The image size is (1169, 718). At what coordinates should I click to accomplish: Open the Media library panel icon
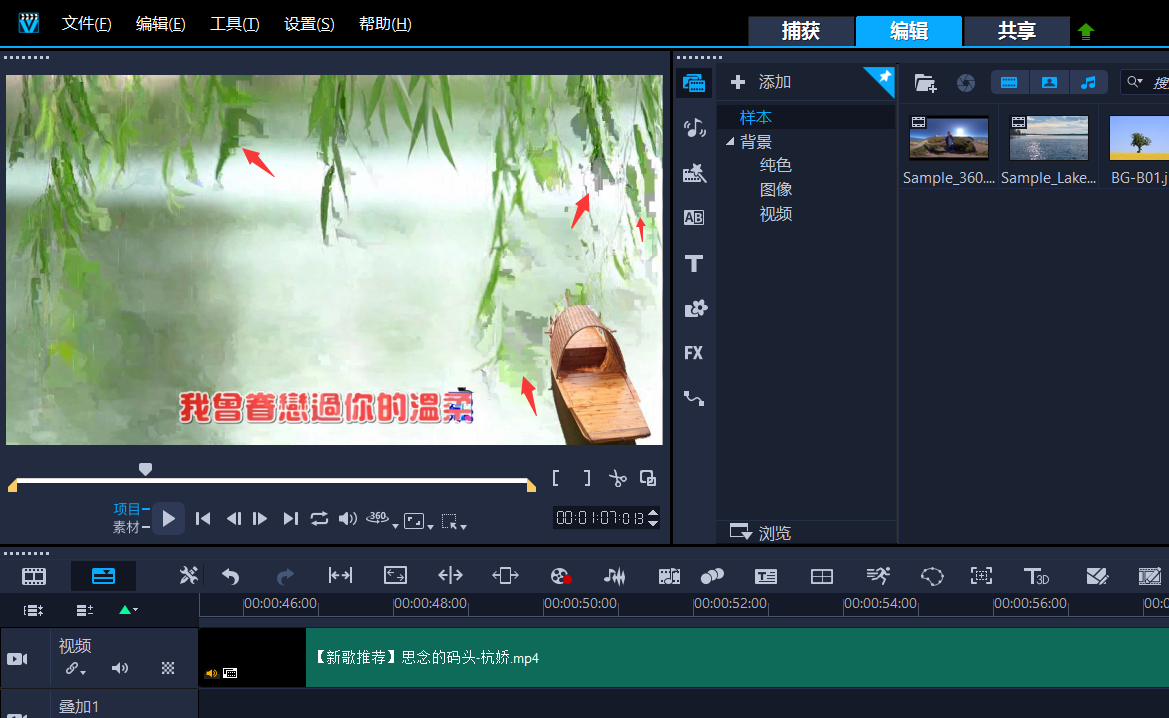694,83
